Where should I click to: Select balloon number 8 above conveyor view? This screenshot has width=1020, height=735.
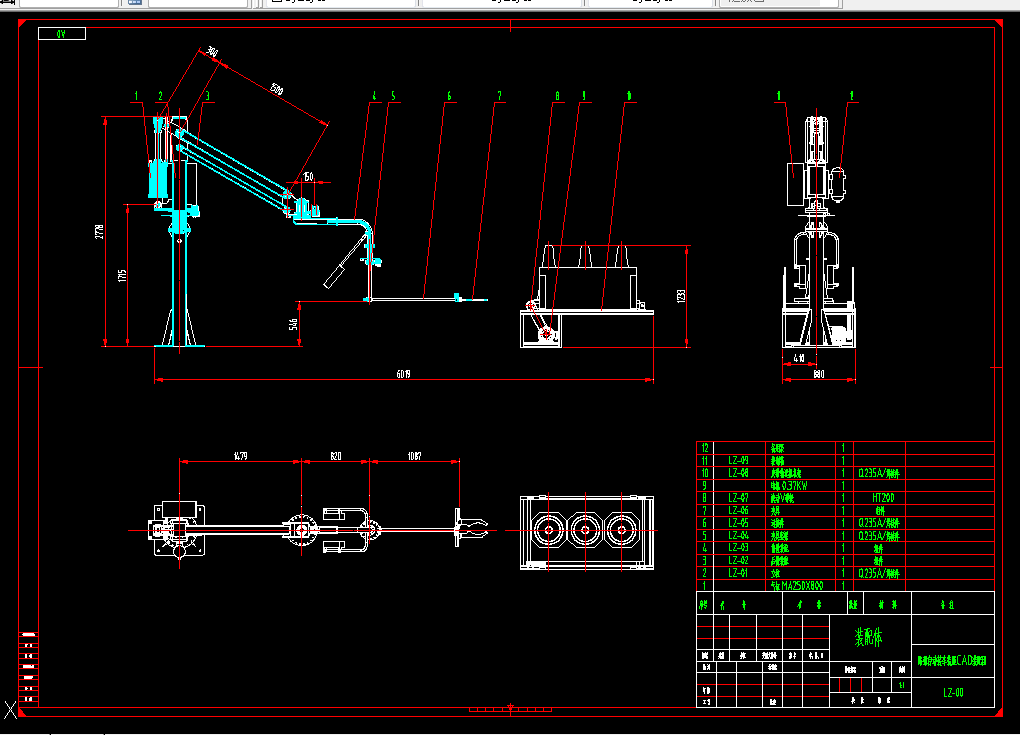557,96
